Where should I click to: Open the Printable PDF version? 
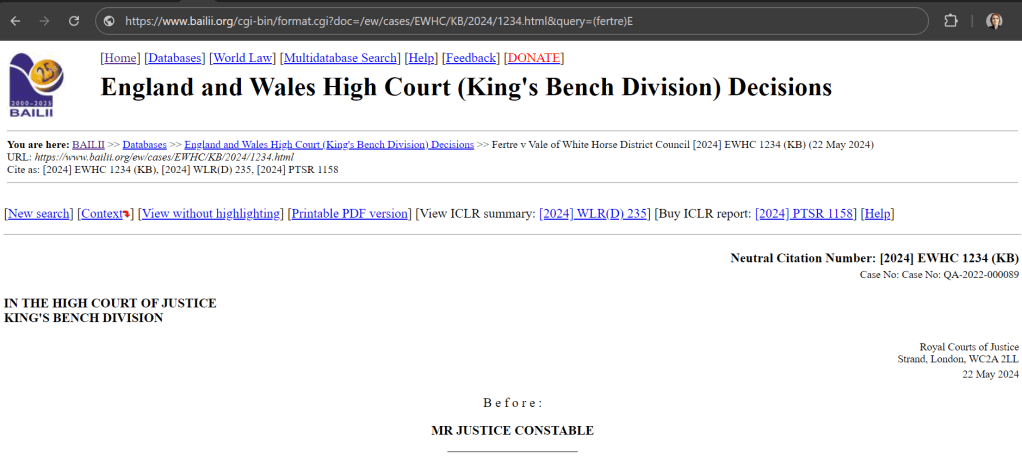click(x=350, y=214)
